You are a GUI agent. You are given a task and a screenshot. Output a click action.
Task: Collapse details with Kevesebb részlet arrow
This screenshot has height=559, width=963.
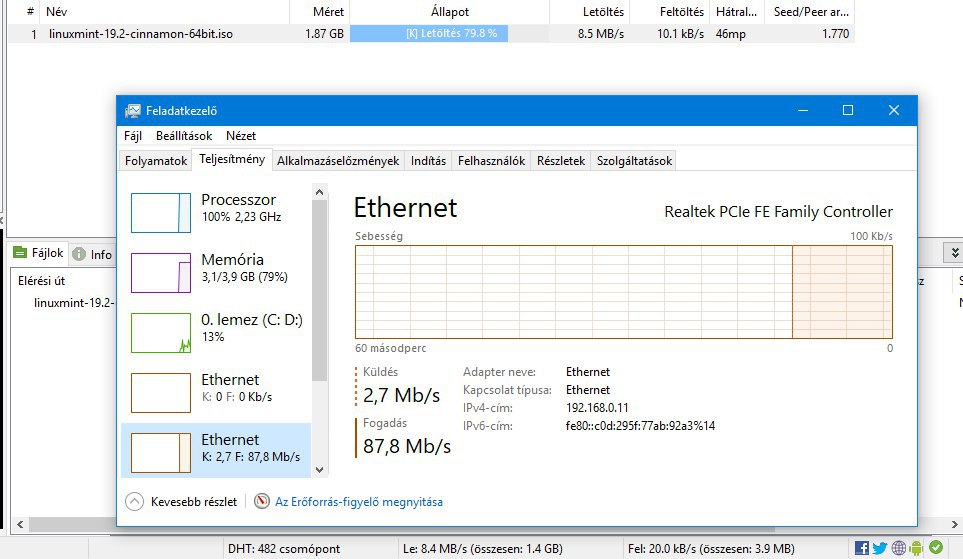click(x=135, y=501)
